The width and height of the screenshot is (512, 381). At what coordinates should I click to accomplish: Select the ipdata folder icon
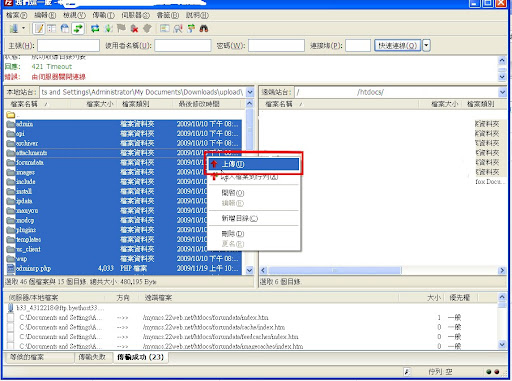pos(11,201)
